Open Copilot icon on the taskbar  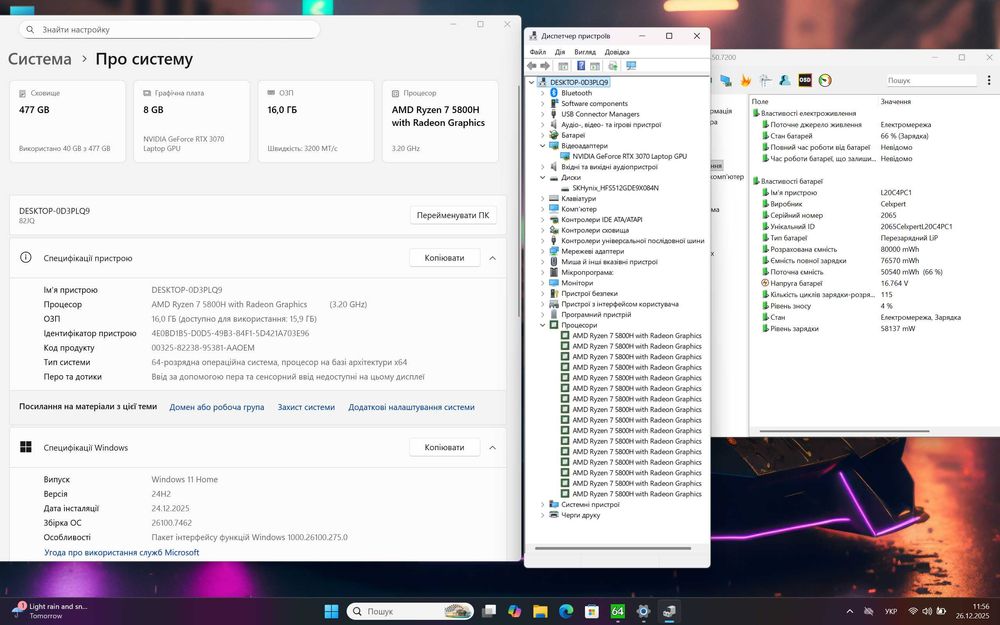515,611
